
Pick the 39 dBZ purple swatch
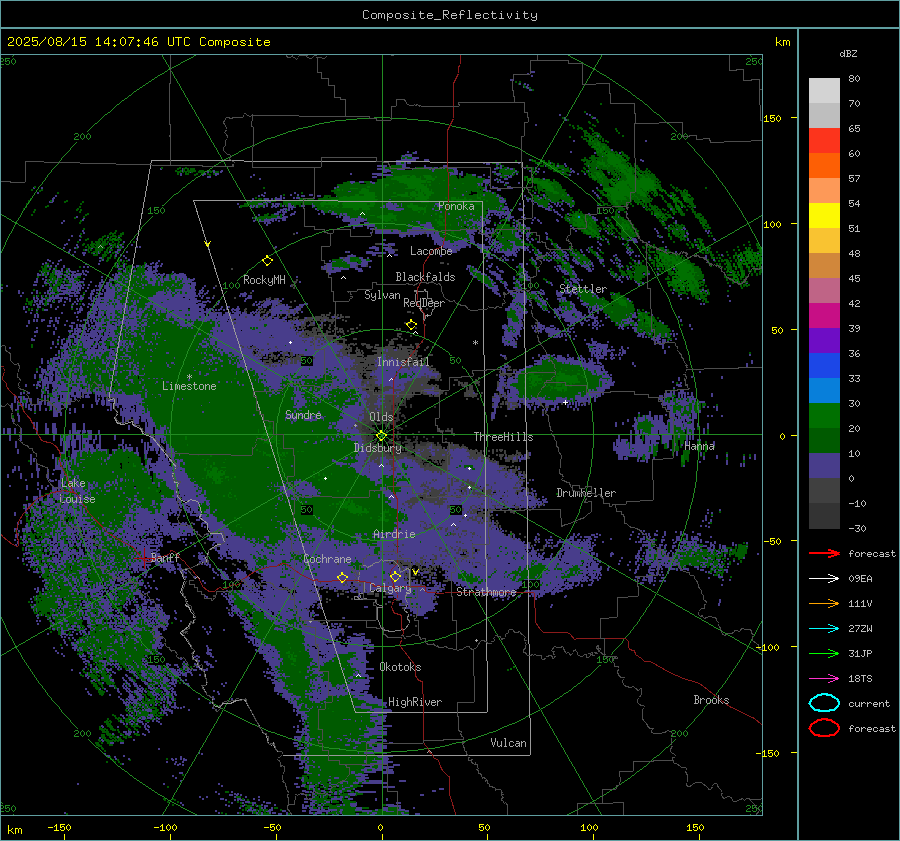[824, 340]
